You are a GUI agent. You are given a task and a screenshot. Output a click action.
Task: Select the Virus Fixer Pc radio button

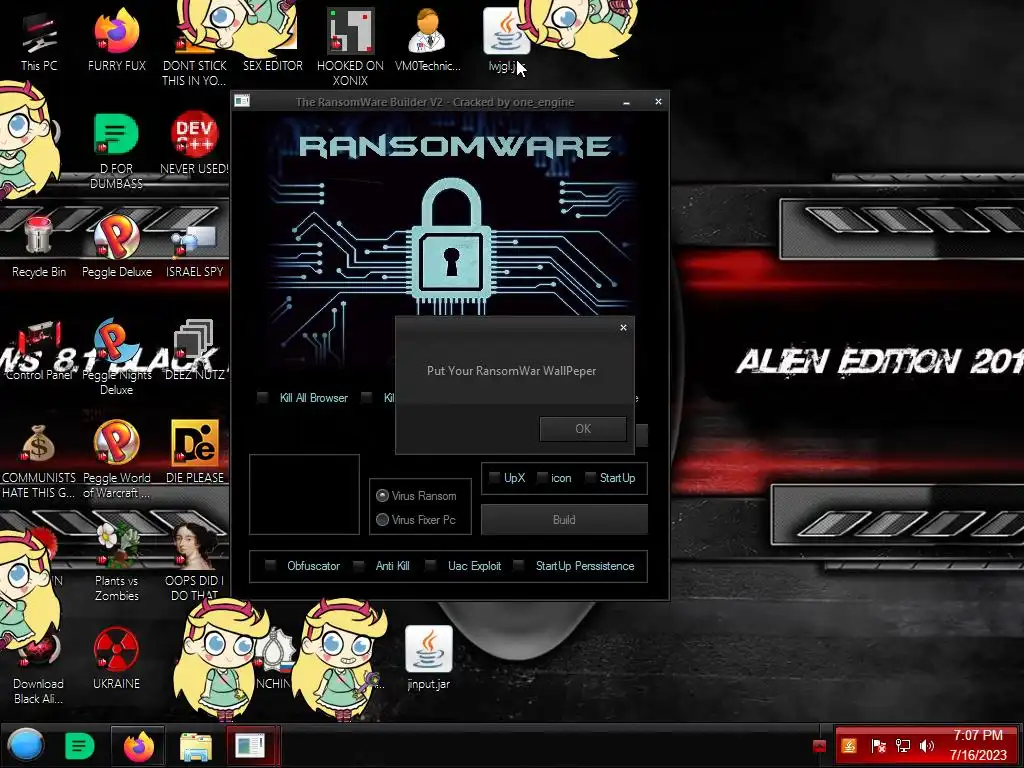click(383, 520)
